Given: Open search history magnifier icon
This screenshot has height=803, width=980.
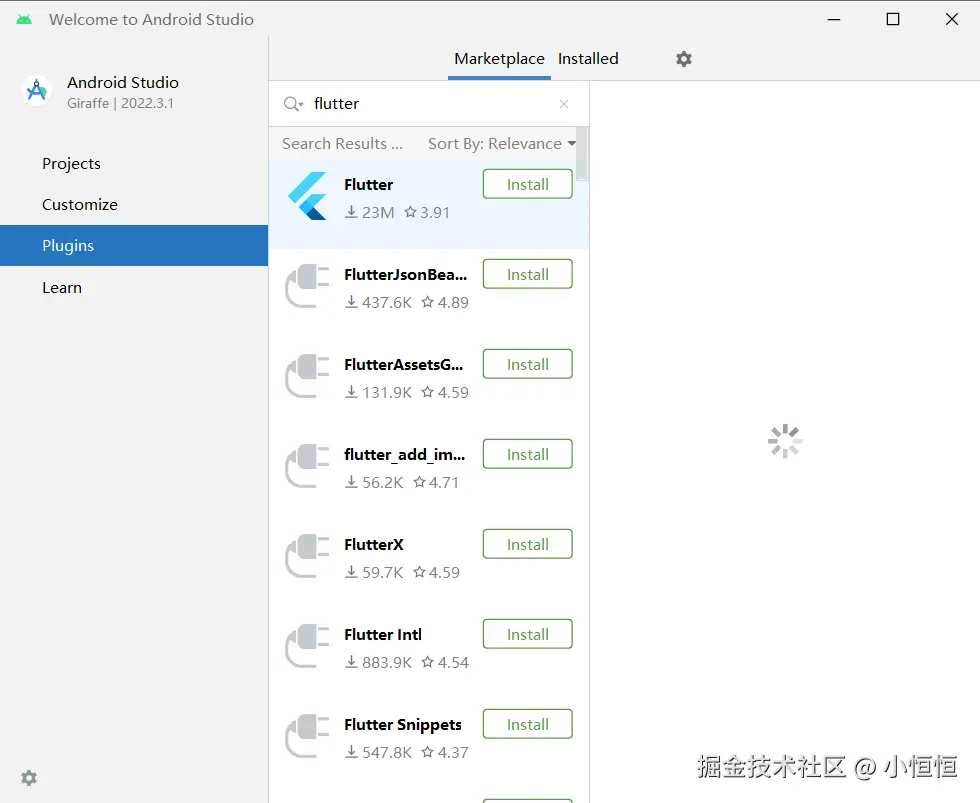Looking at the screenshot, I should [x=293, y=104].
